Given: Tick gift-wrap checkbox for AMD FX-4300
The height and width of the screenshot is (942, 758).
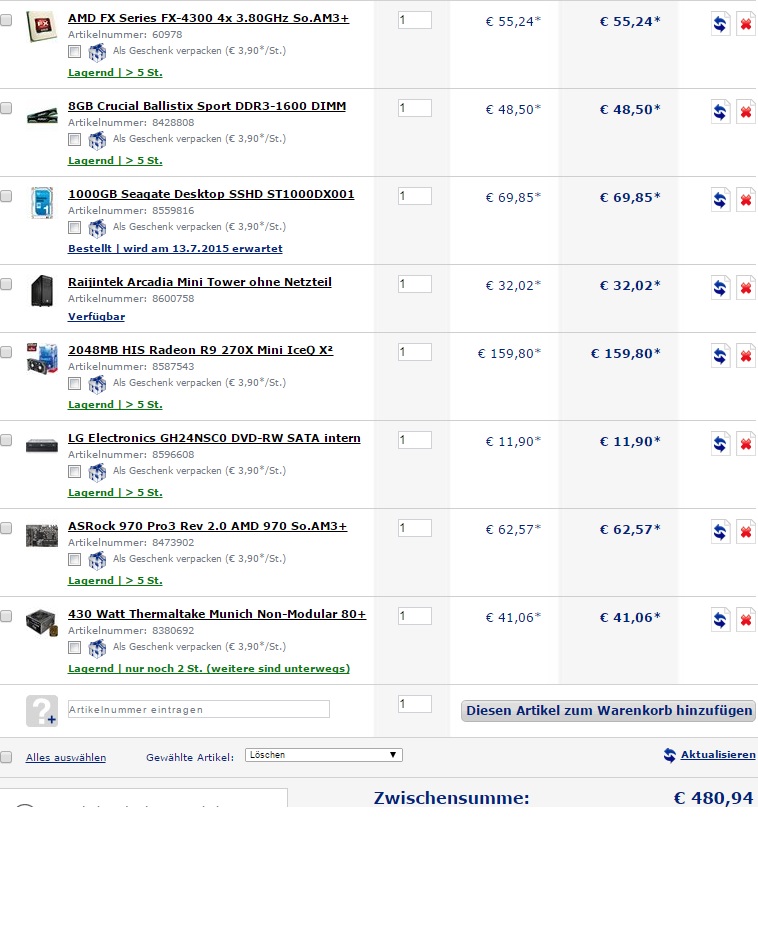Looking at the screenshot, I should click(x=74, y=52).
